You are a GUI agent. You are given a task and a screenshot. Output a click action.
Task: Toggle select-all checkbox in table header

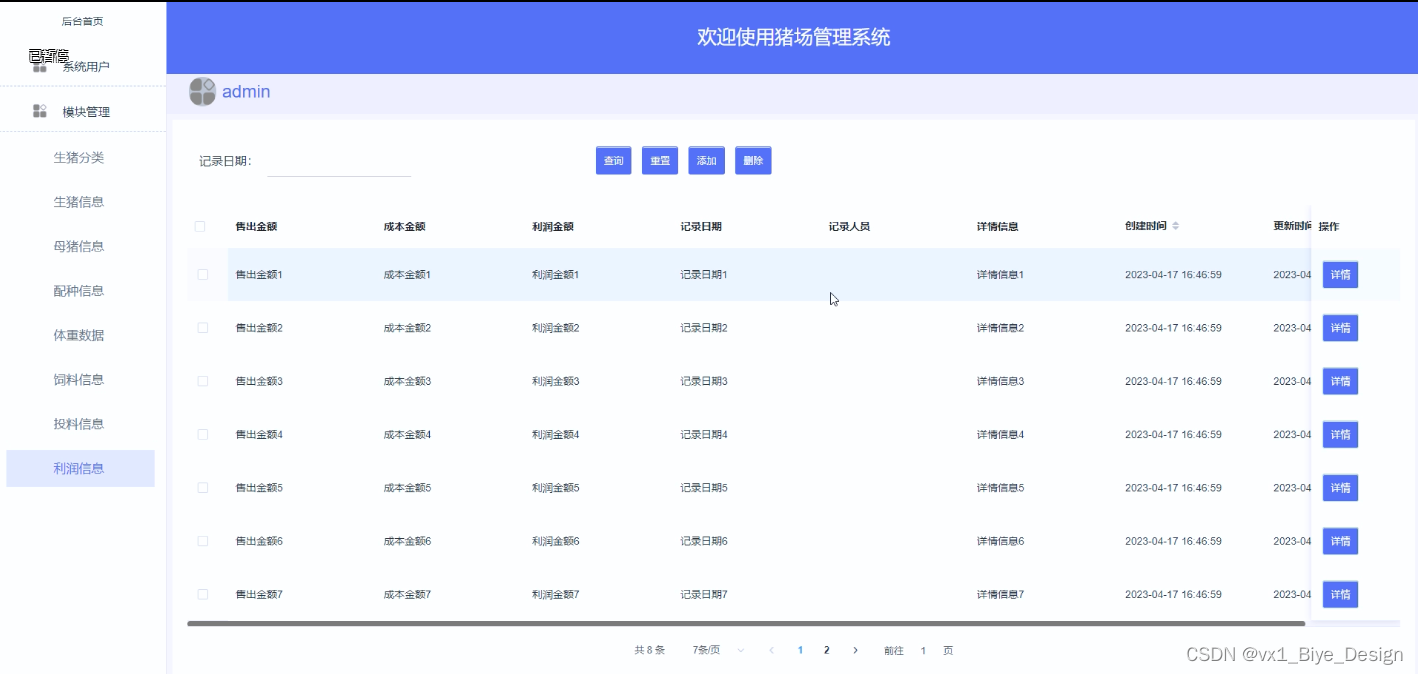tap(200, 227)
